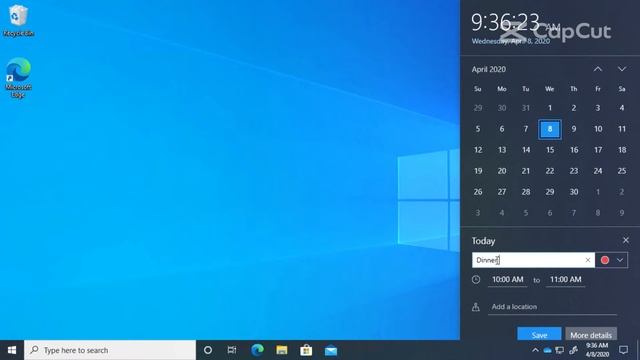Click the Add a location field

click(x=552, y=307)
